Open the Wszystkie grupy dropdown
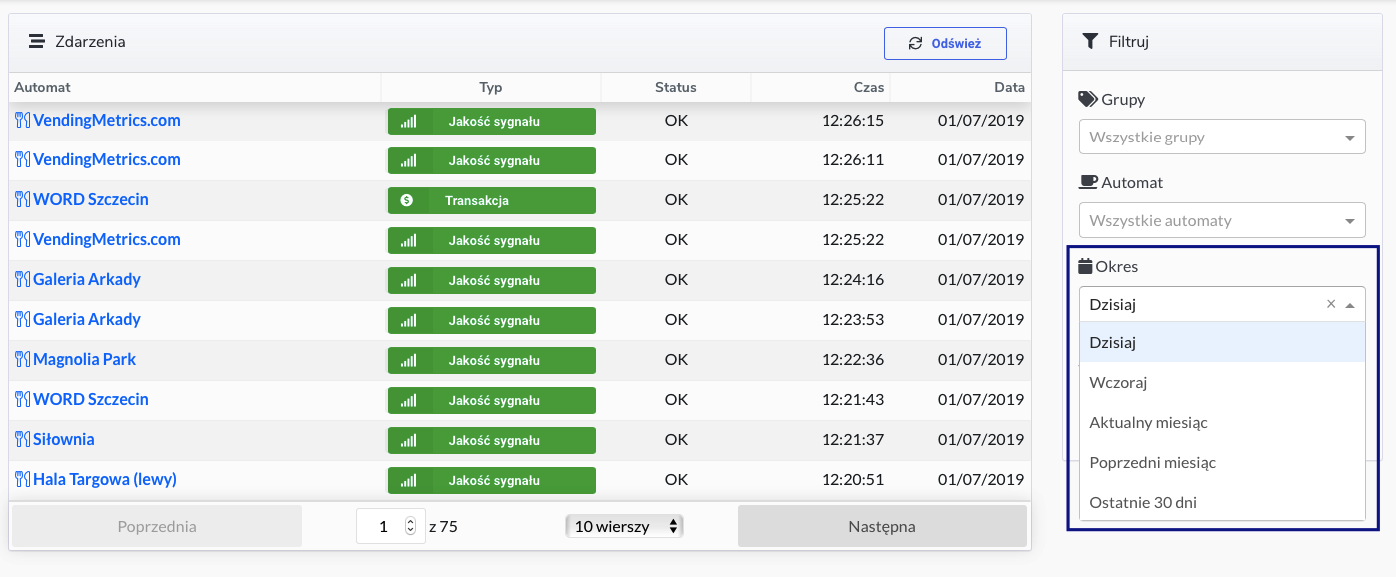The width and height of the screenshot is (1396, 577). [x=1222, y=137]
